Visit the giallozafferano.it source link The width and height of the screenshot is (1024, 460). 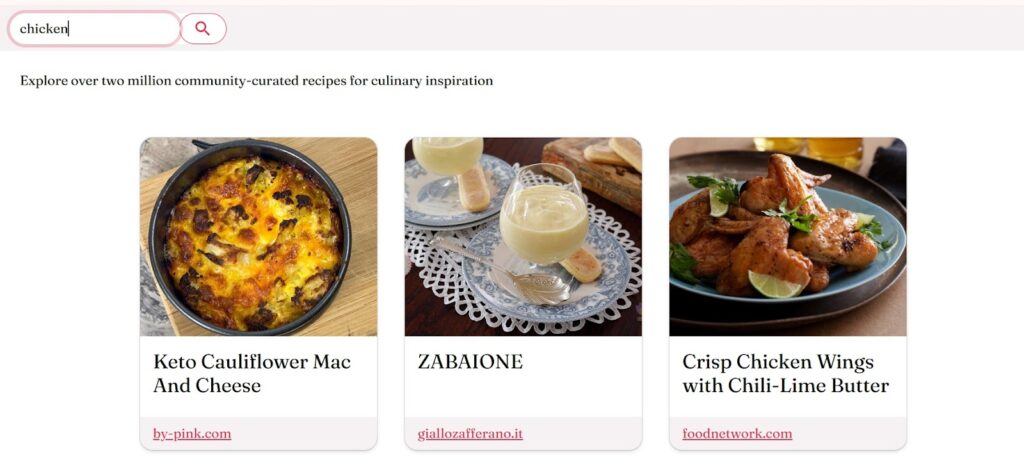470,434
